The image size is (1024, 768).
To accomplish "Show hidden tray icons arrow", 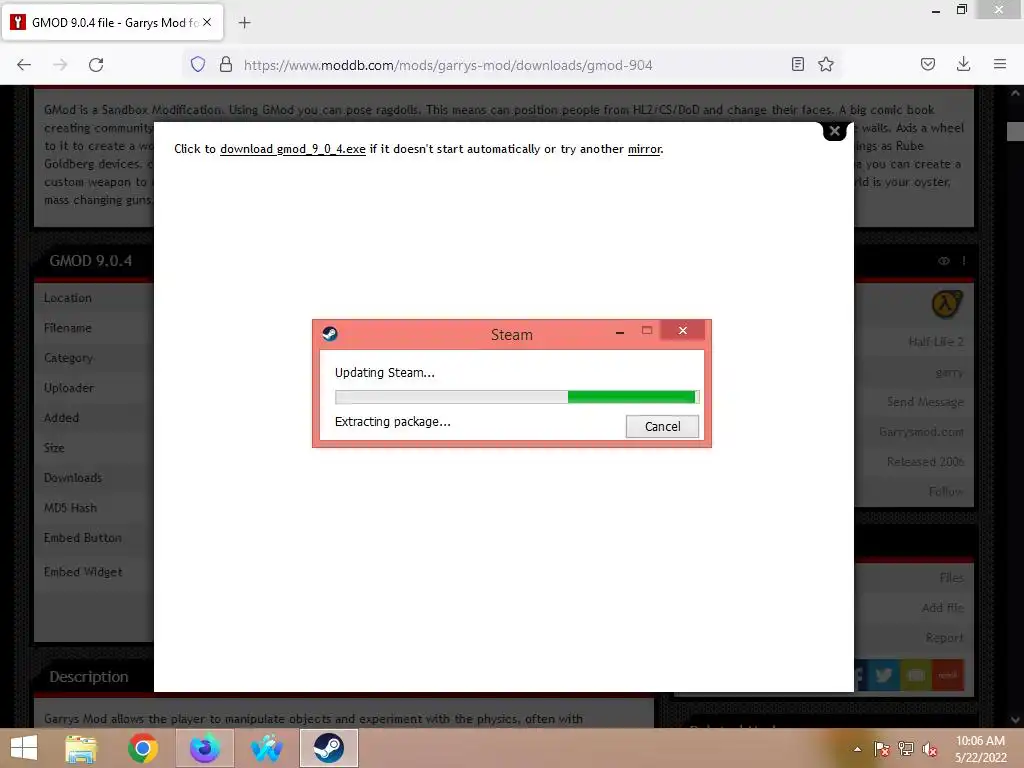I will click(857, 749).
